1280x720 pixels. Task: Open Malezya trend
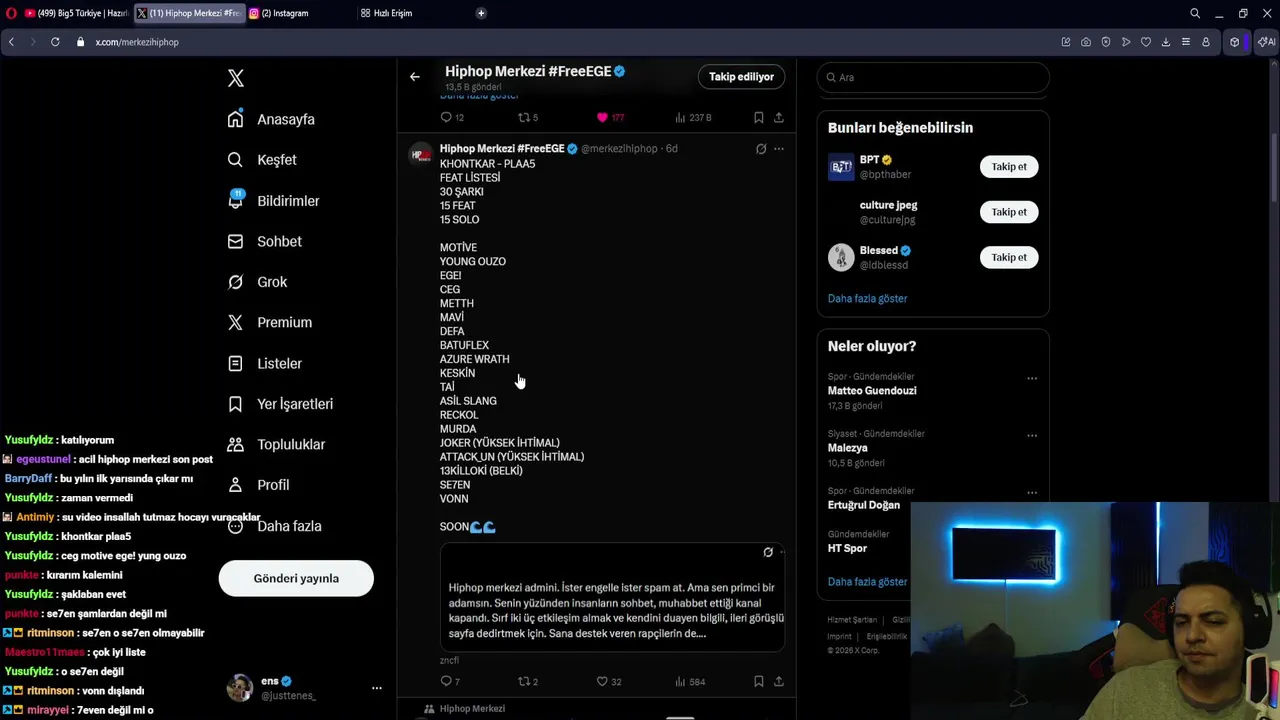[x=847, y=448]
